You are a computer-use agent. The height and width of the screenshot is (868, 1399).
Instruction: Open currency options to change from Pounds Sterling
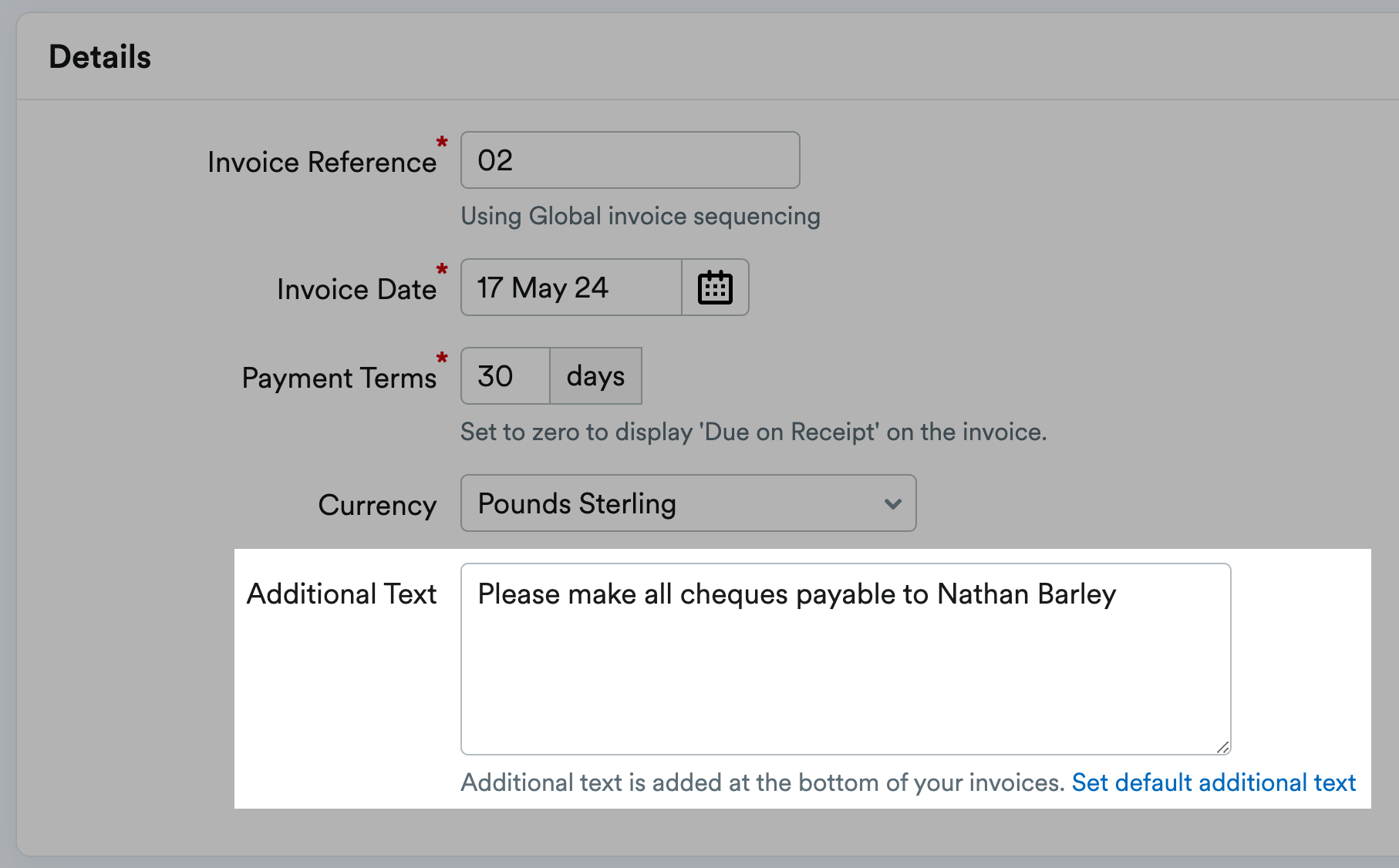click(x=688, y=503)
